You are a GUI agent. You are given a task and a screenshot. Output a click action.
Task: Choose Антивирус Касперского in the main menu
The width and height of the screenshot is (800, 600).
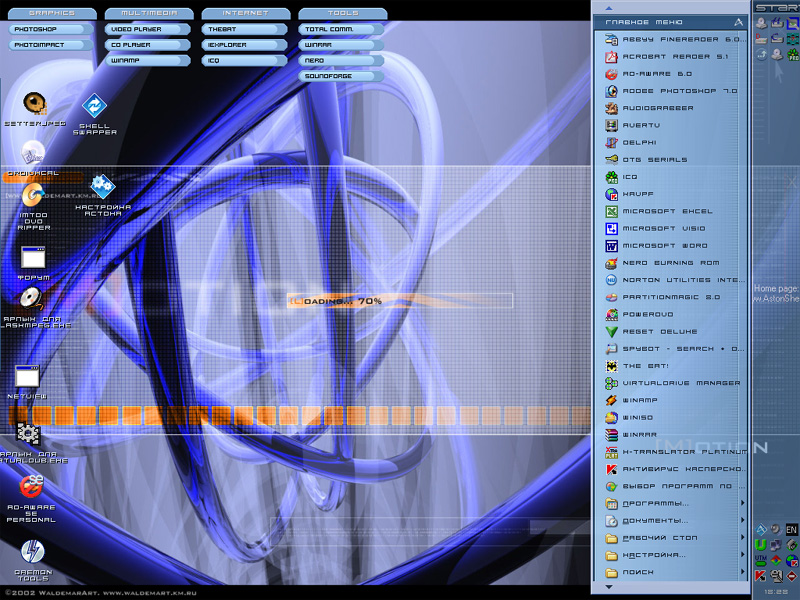pyautogui.click(x=670, y=469)
